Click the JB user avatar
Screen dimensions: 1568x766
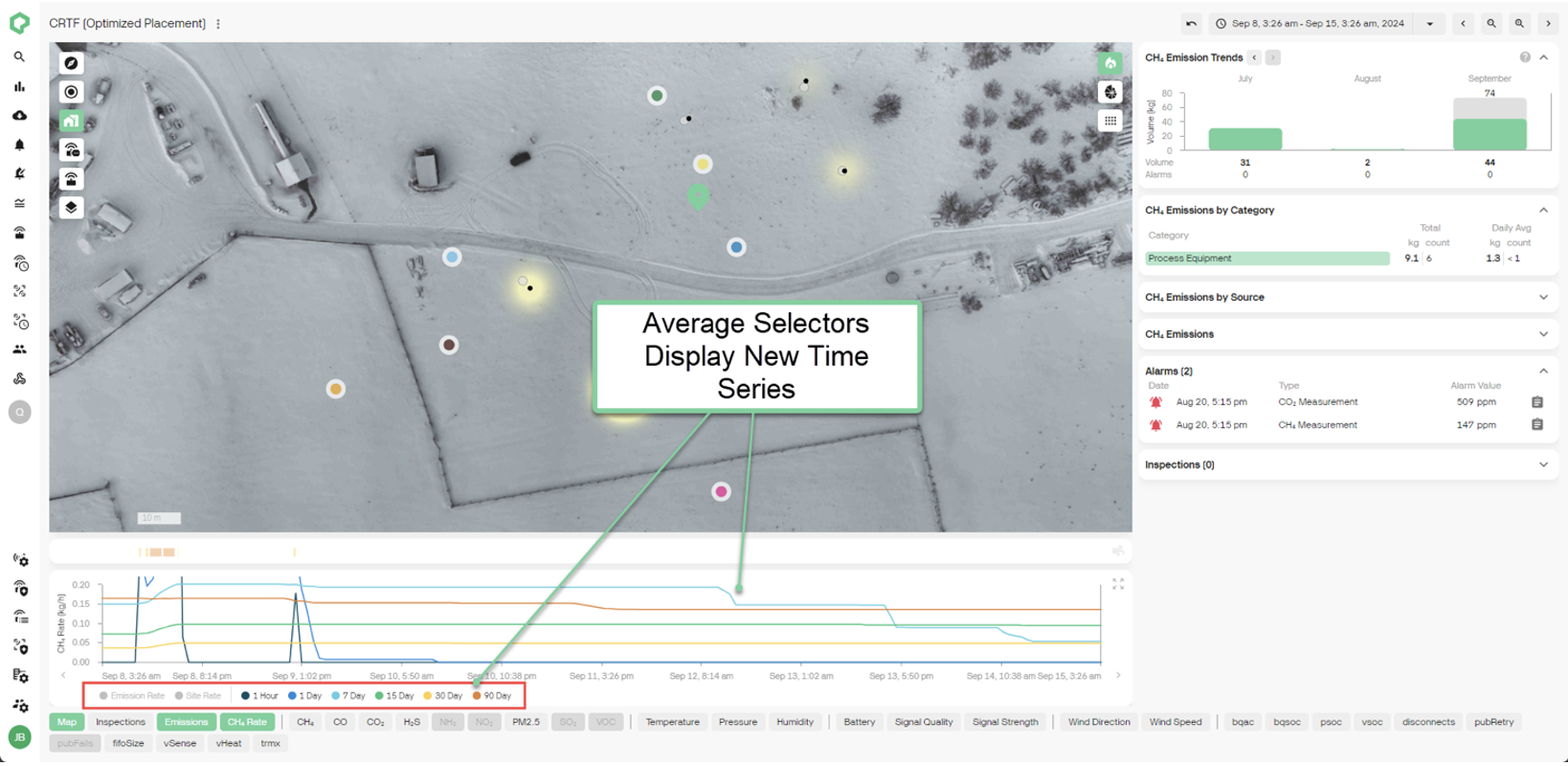19,736
